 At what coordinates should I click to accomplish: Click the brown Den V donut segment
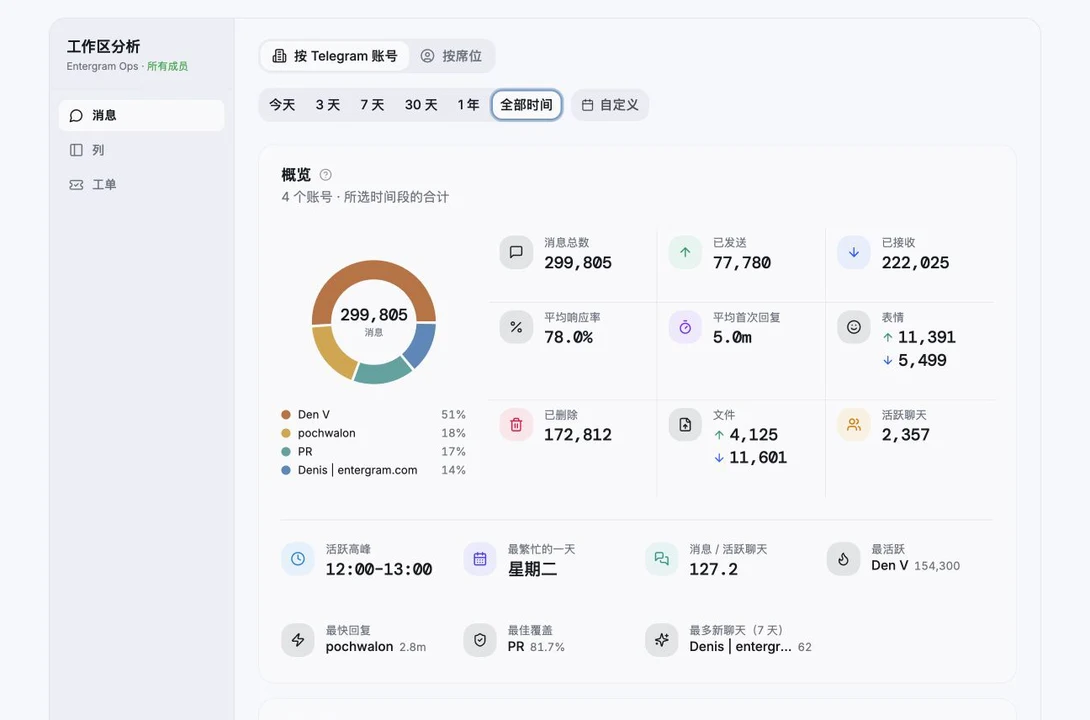(x=373, y=271)
